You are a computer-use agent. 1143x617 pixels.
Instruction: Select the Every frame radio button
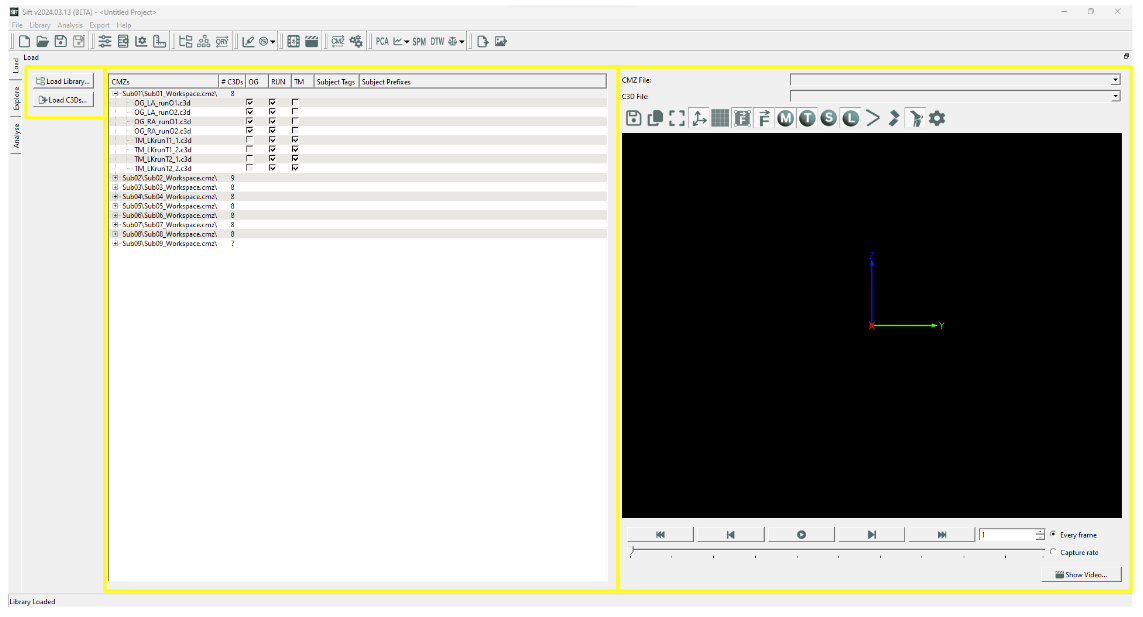pos(1053,535)
